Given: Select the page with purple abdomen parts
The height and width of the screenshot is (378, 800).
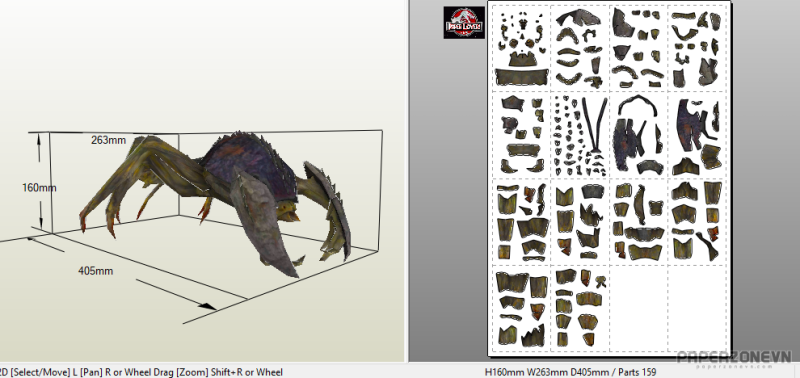Looking at the screenshot, I should click(x=638, y=135).
